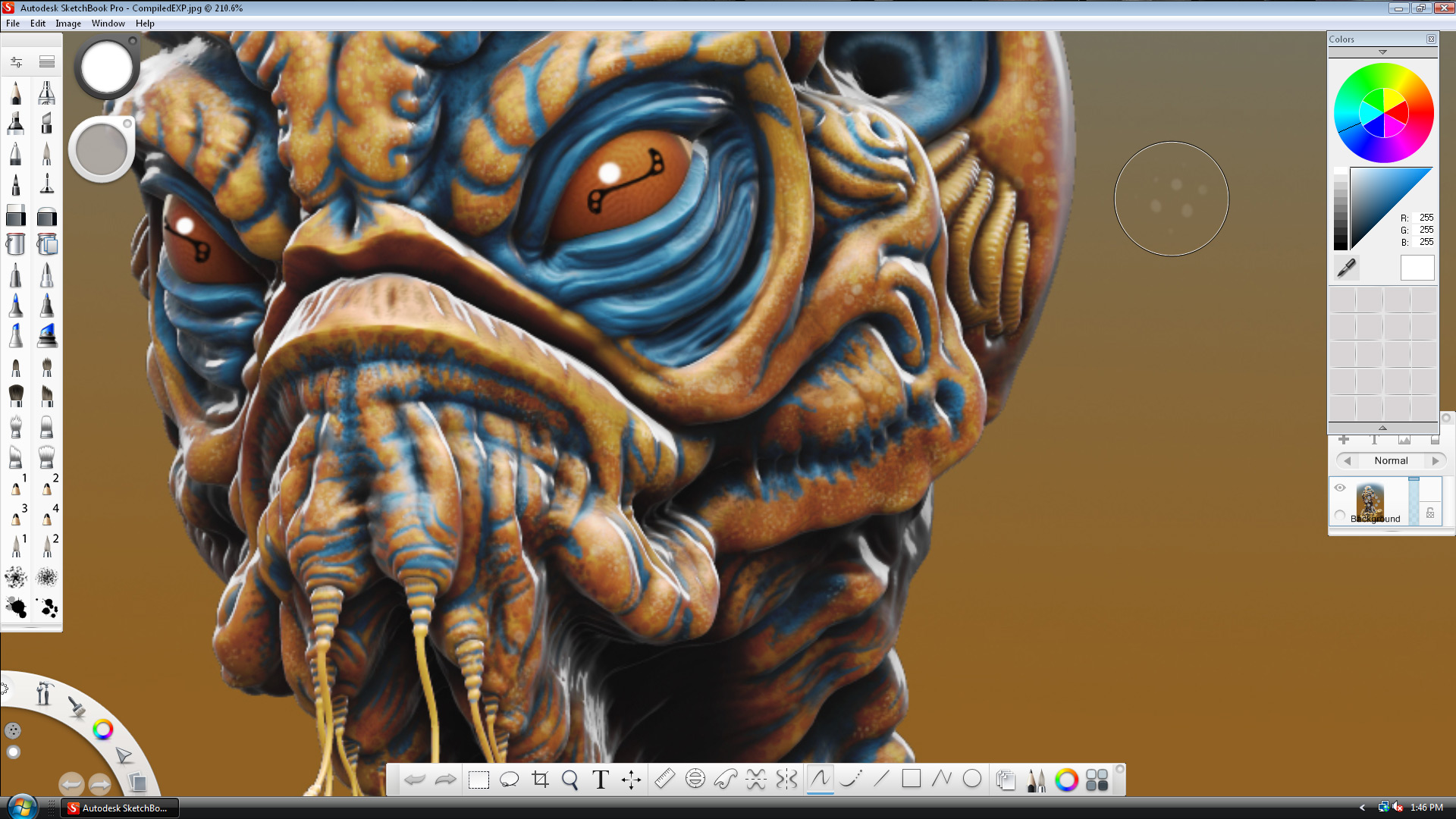The height and width of the screenshot is (819, 1456).
Task: Add a text layer with T button
Action: coord(1374,440)
